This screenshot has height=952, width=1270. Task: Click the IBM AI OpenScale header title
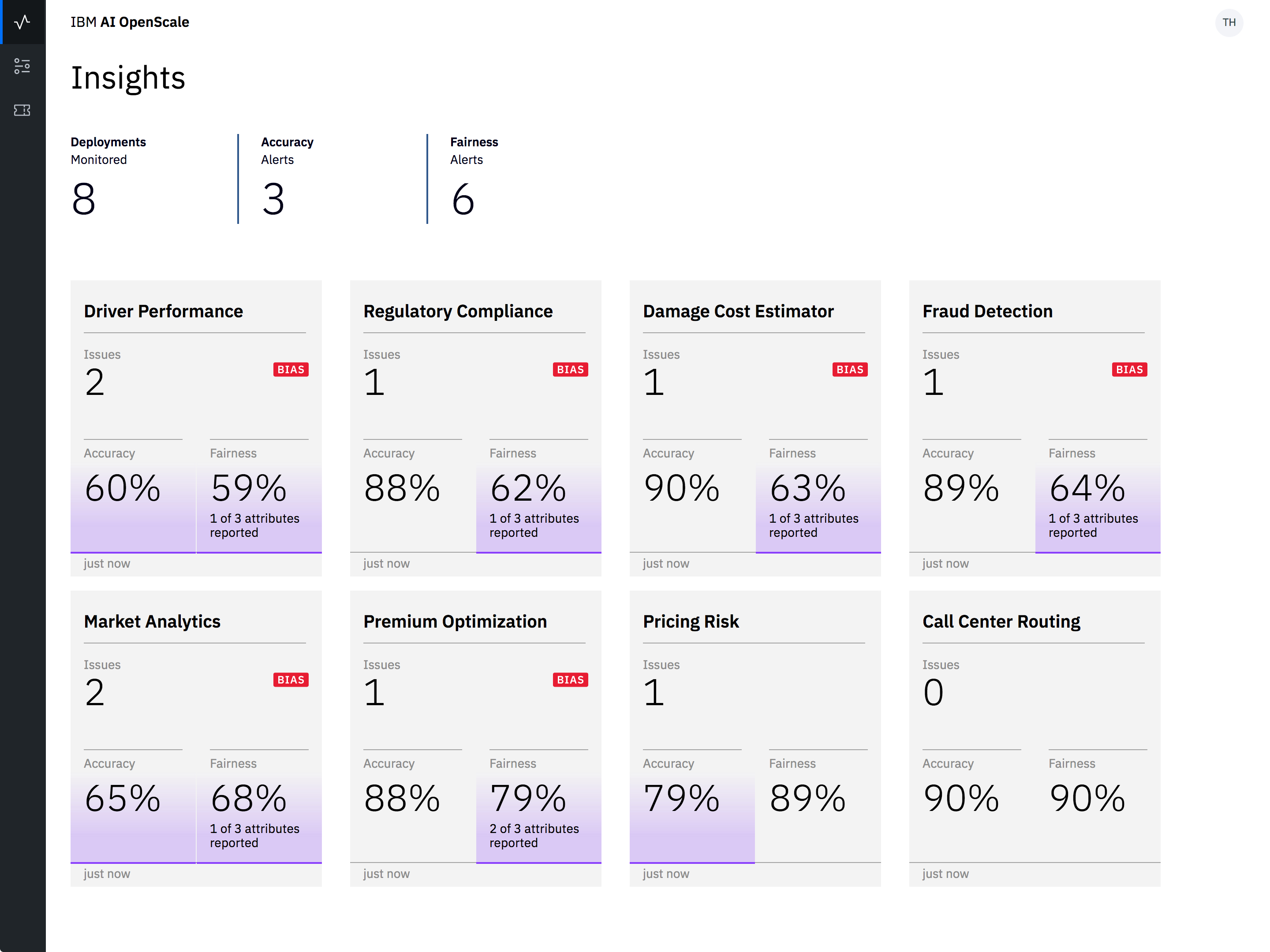tap(130, 22)
